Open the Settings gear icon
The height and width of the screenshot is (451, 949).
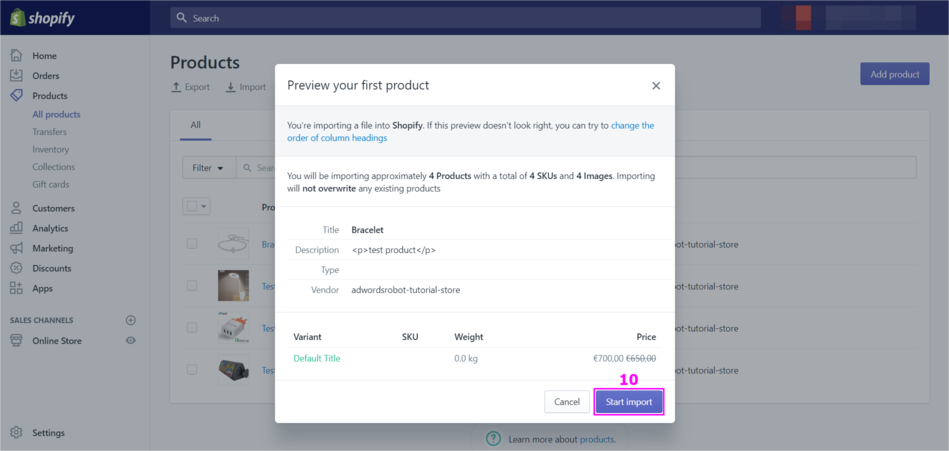coord(16,433)
